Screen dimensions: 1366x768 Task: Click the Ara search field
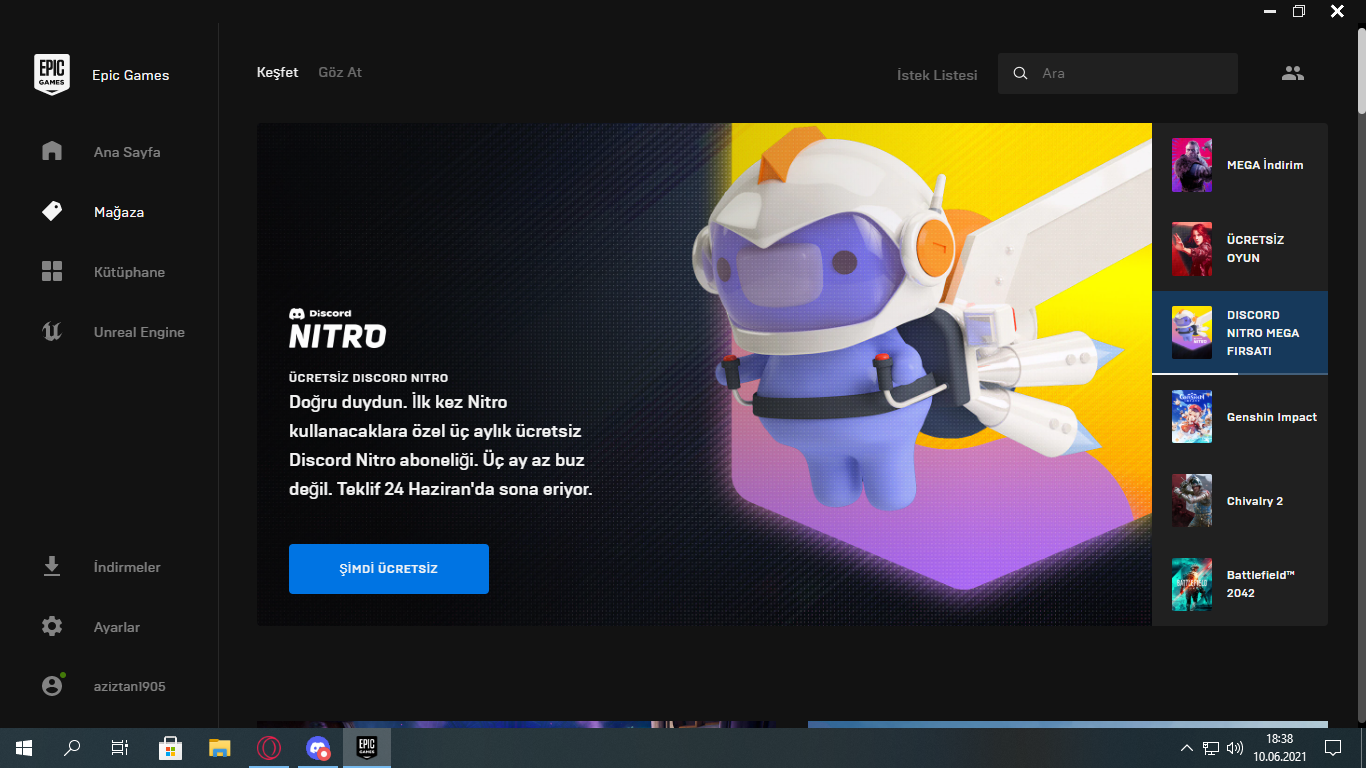pos(1118,73)
